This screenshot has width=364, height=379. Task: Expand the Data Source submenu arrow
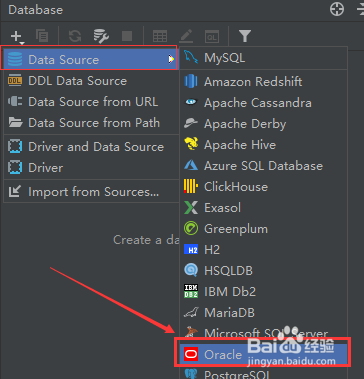click(x=171, y=59)
